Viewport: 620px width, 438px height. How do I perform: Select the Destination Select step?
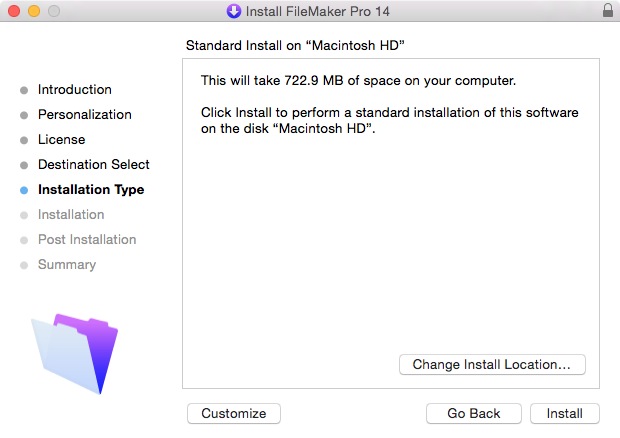click(94, 164)
